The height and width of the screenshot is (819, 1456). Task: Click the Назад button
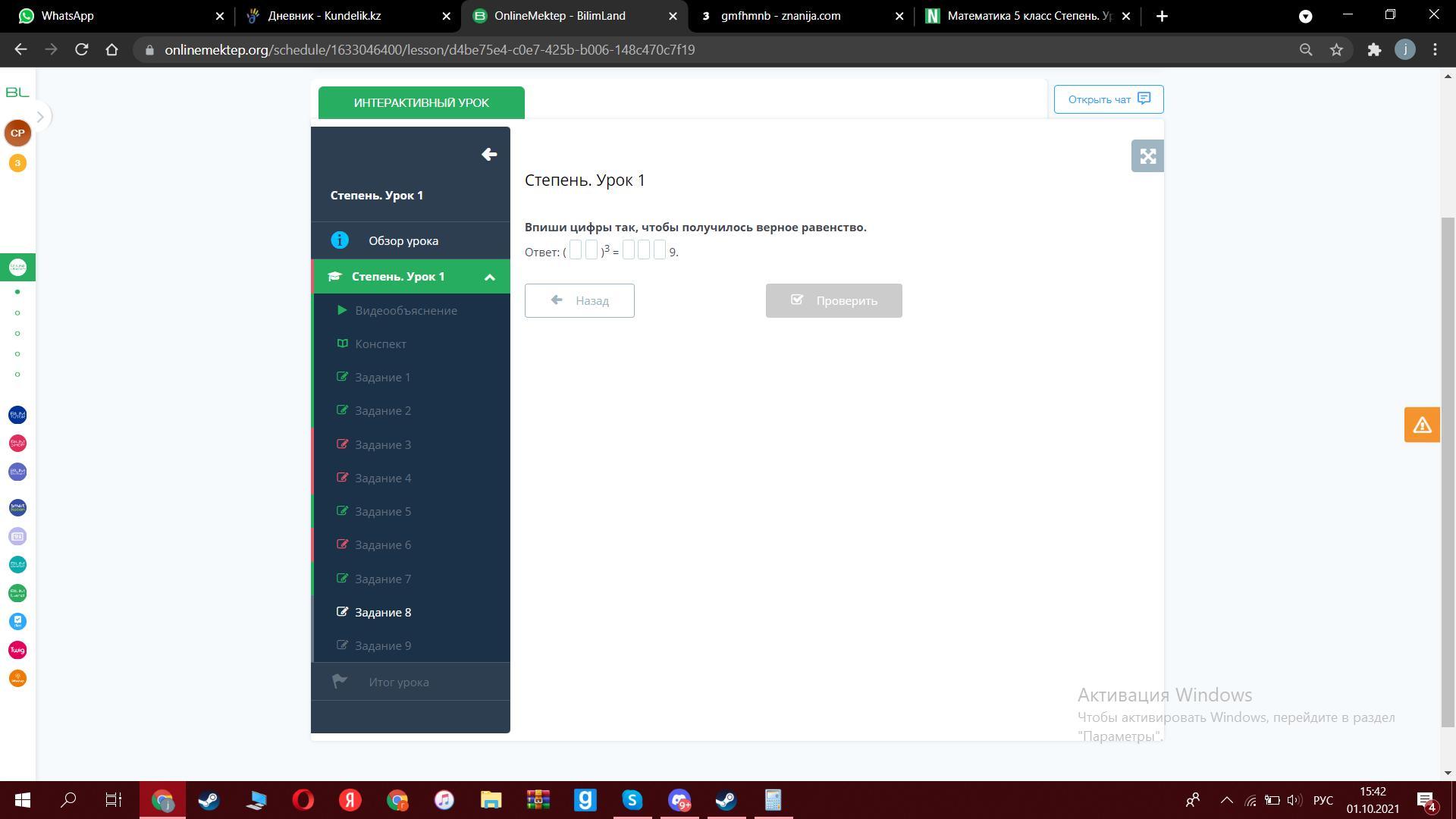(579, 301)
